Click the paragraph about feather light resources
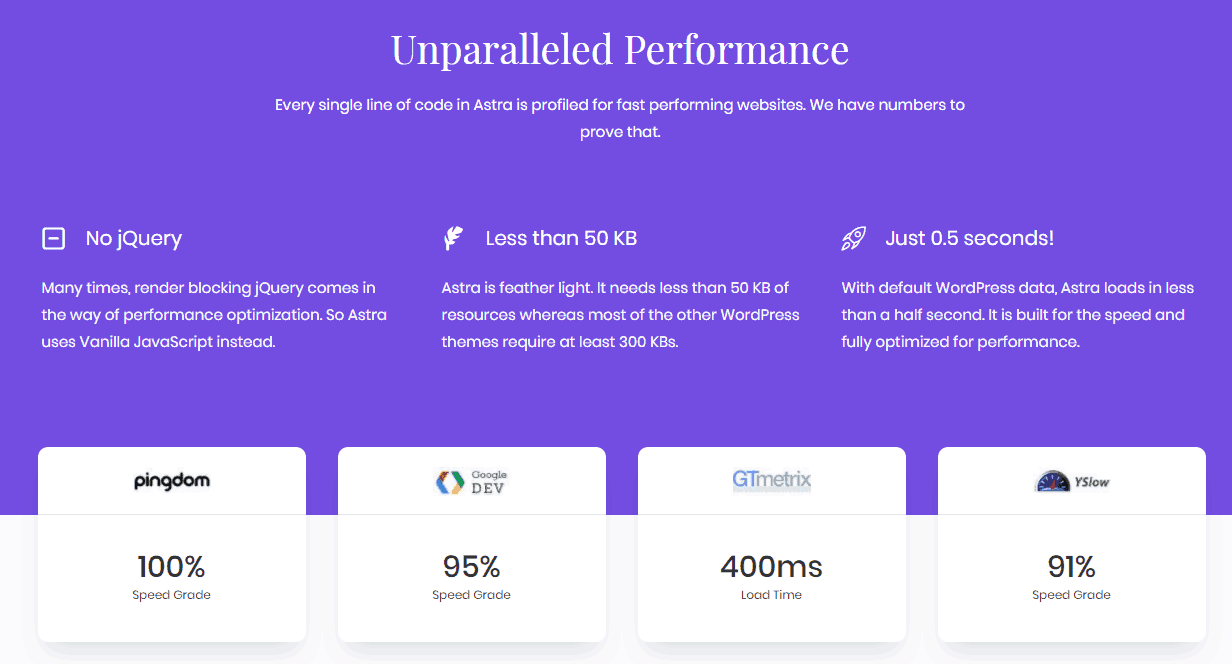Image resolution: width=1232 pixels, height=664 pixels. 621,315
